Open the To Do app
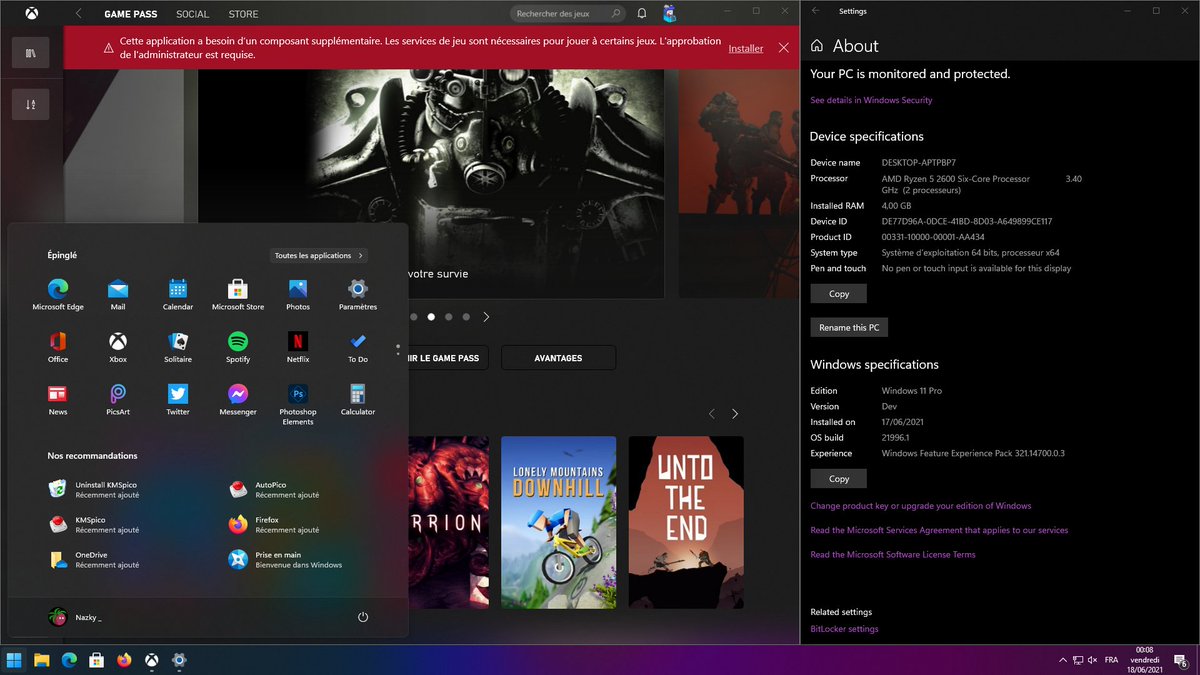This screenshot has height=675, width=1200. [358, 347]
